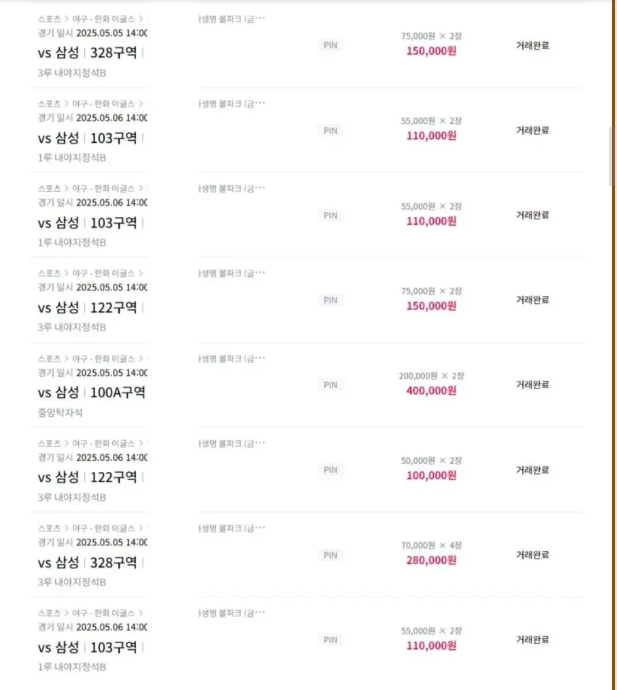
Task: Click the PIN badge beside the 400,000원 listing
Action: pyautogui.click(x=331, y=385)
